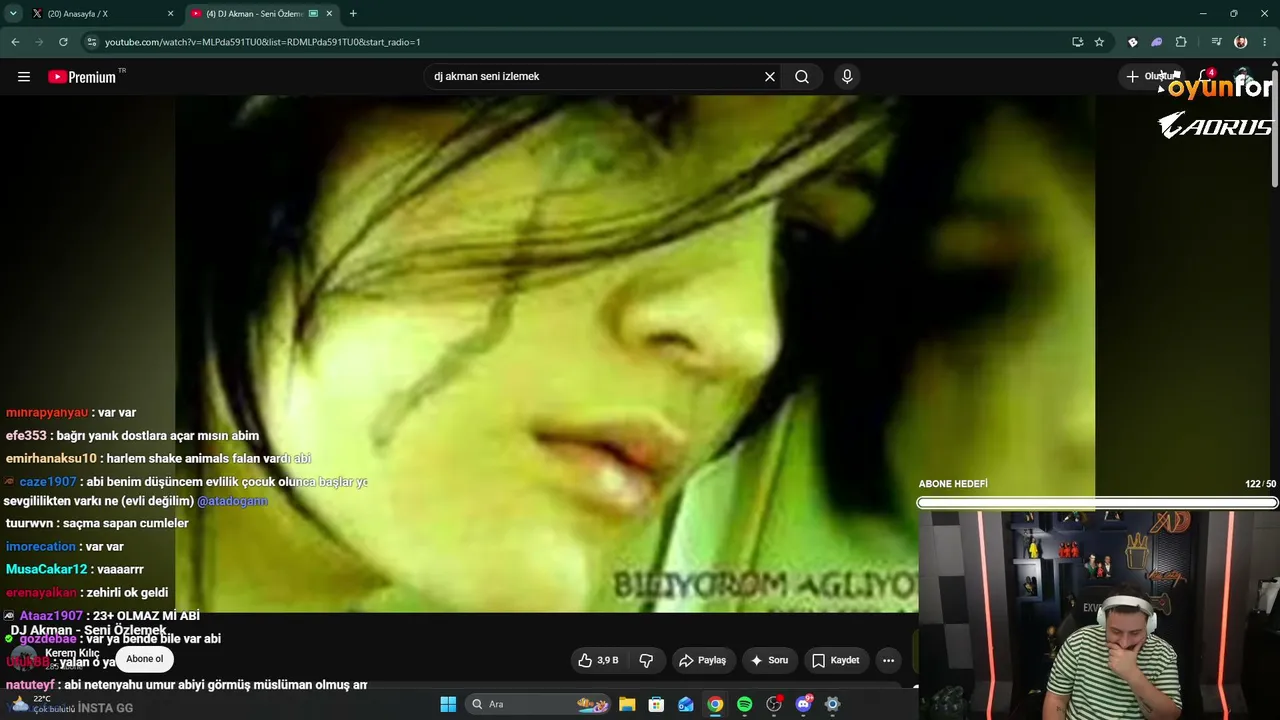Like the DJ Akman video
Screen dimensions: 1280x720
tap(598, 660)
